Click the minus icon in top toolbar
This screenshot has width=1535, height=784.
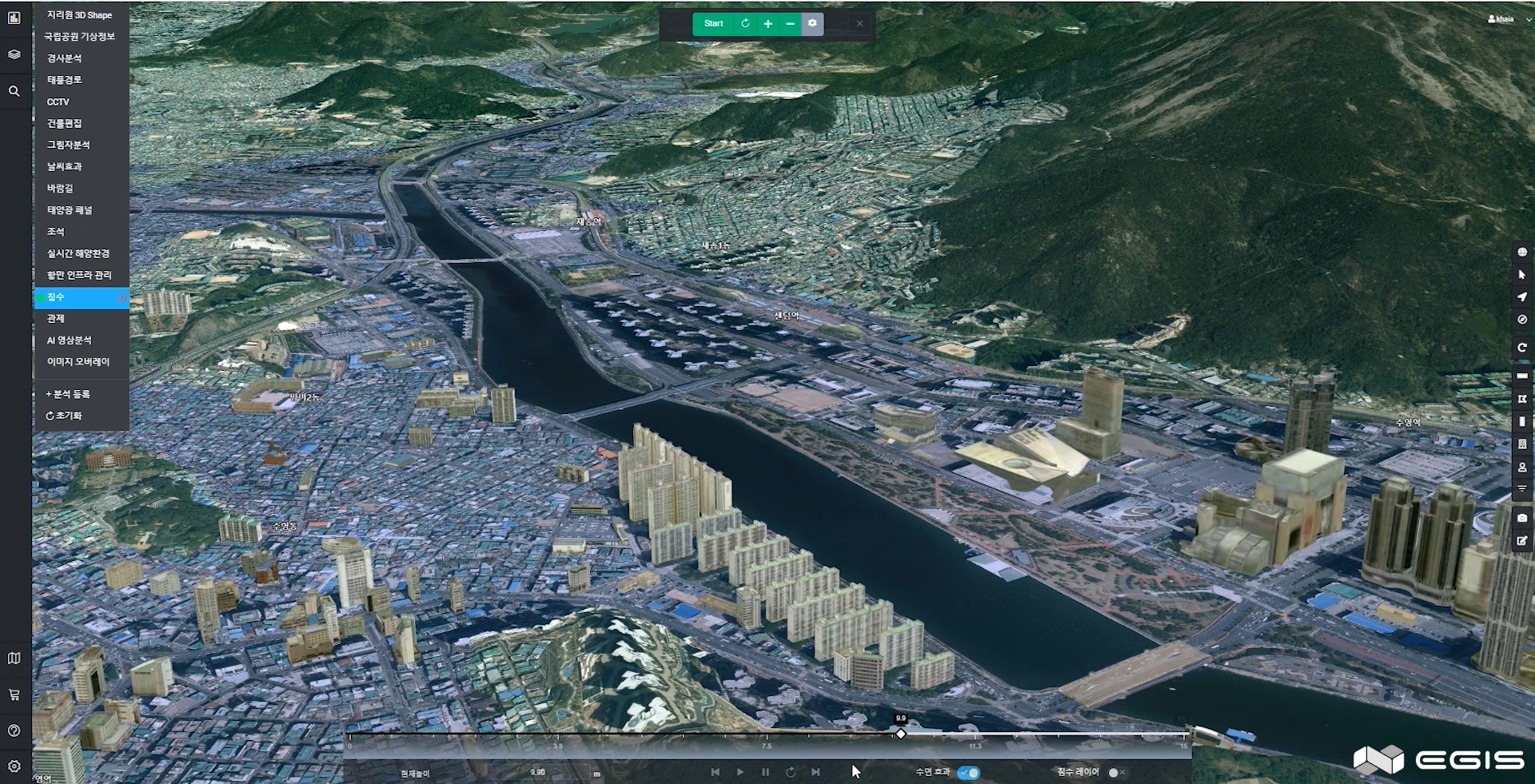(790, 24)
